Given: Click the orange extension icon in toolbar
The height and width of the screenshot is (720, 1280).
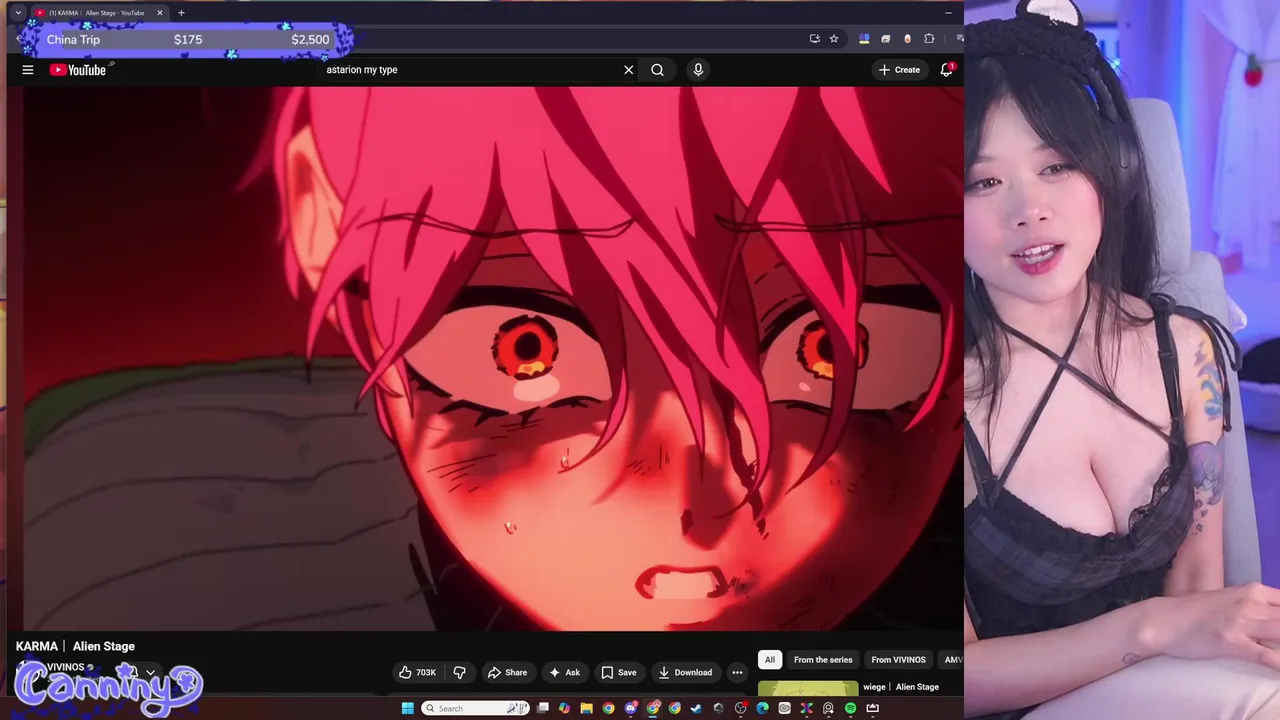Looking at the screenshot, I should [x=907, y=39].
